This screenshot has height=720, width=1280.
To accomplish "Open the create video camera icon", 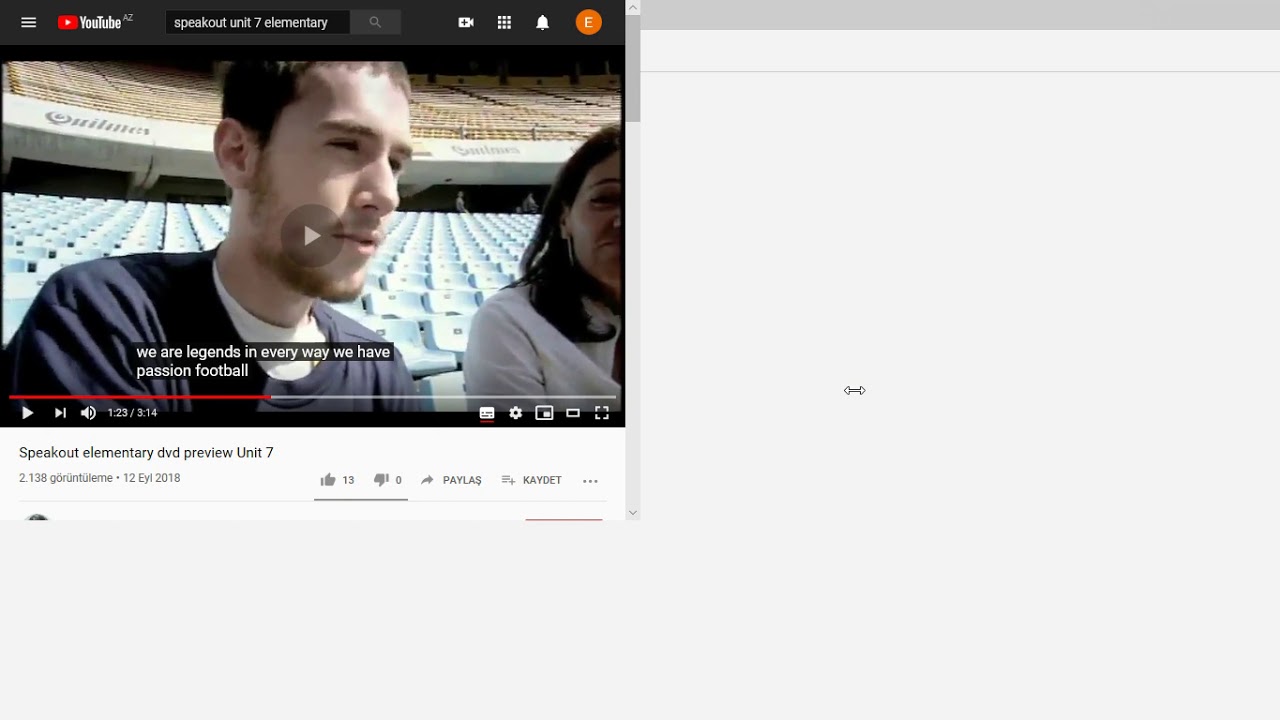I will (466, 22).
